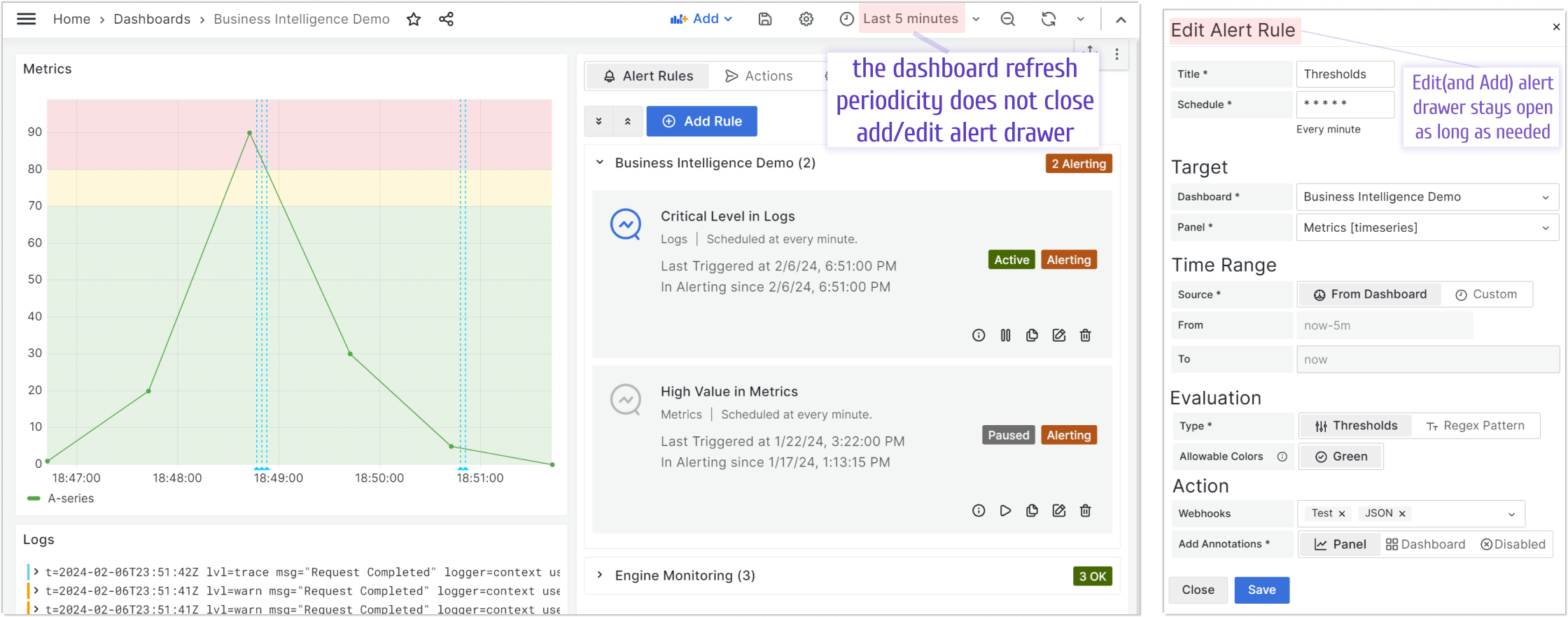Screen dimensions: 1568x617
Task: Edit the Critical Level in Logs rule
Action: 1059,335
